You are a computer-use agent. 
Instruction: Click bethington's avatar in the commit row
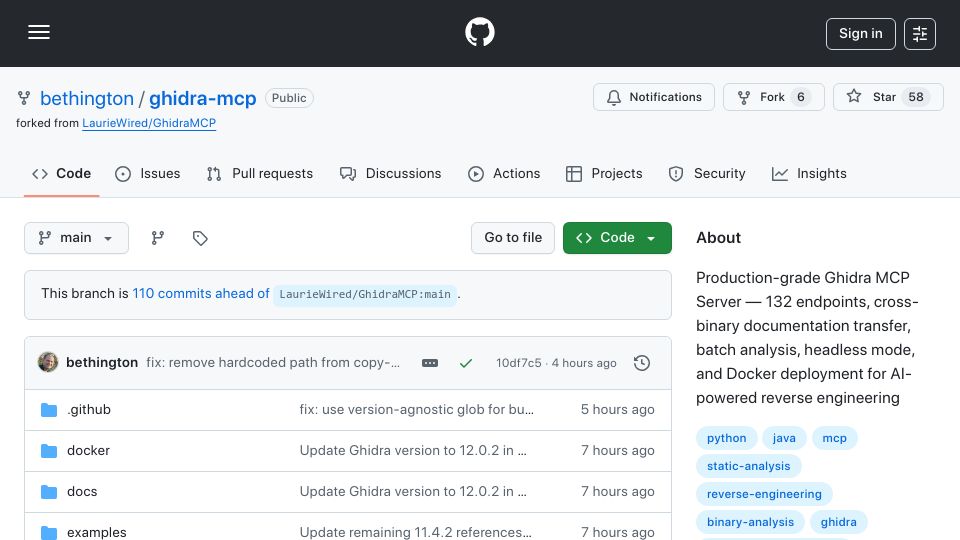point(48,362)
